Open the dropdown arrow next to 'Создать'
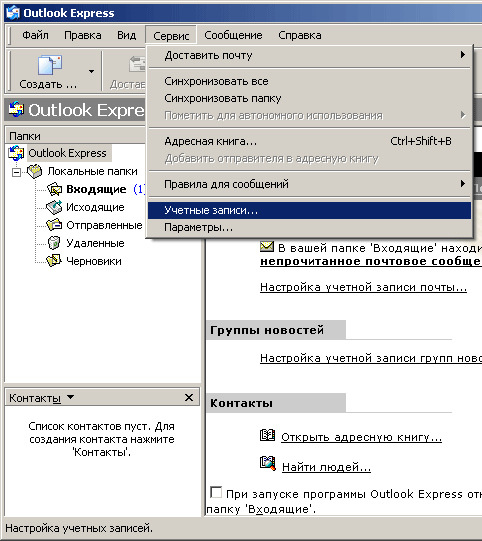This screenshot has width=482, height=541. tap(91, 71)
